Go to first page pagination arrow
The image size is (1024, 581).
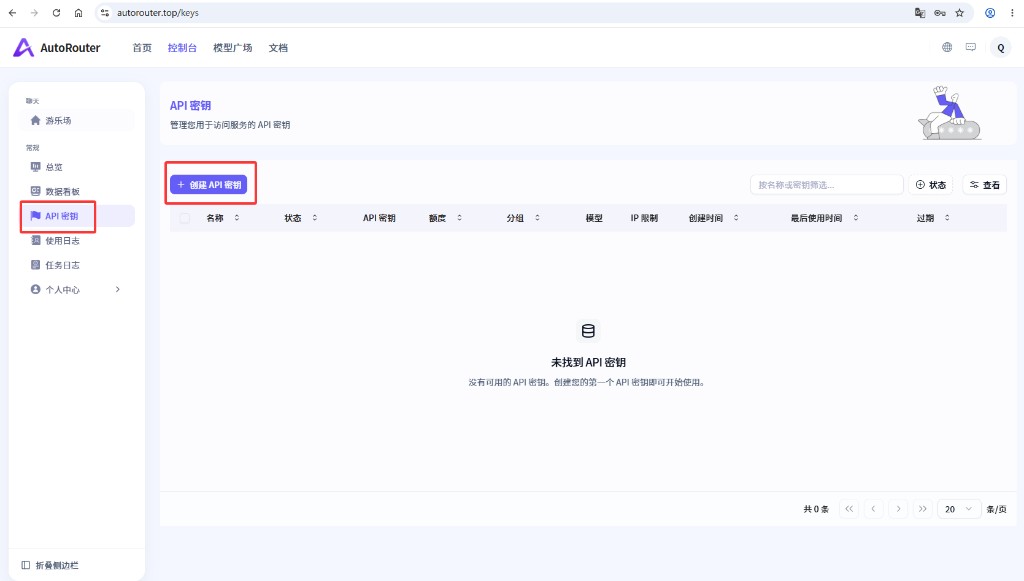click(849, 509)
